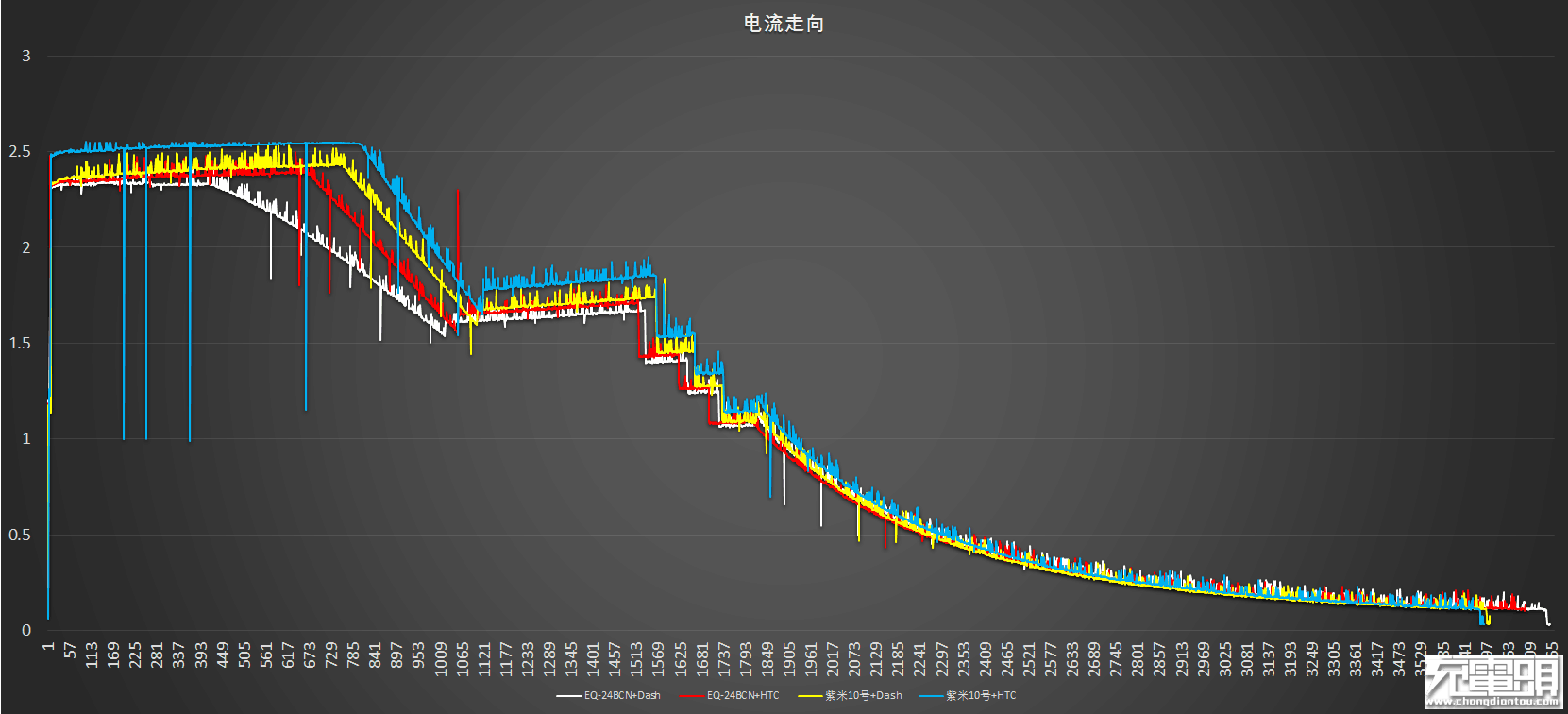Click the x-axis label "169"
The image size is (1568, 714).
click(x=113, y=654)
